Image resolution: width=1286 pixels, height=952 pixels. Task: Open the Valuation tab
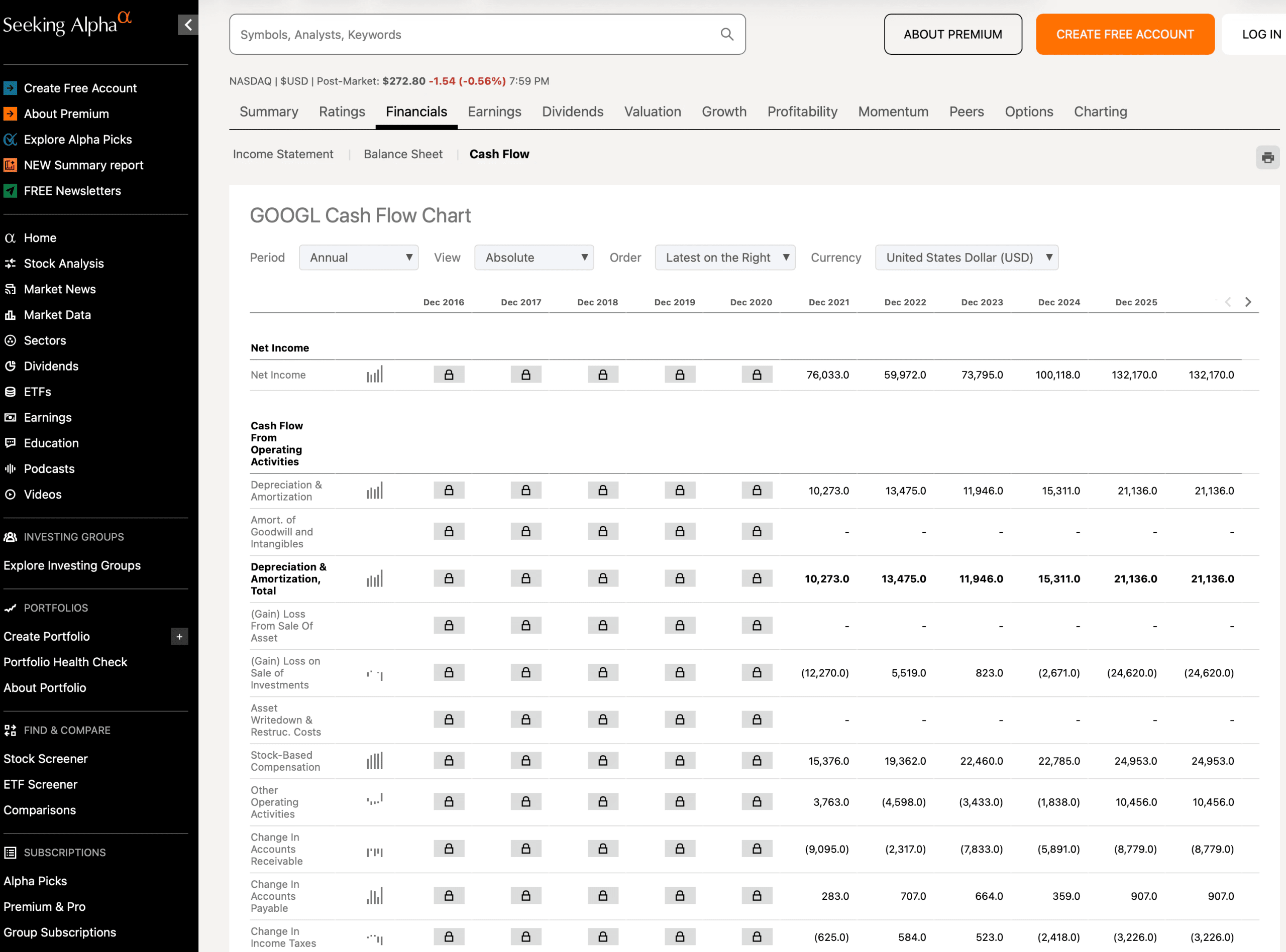coord(652,111)
